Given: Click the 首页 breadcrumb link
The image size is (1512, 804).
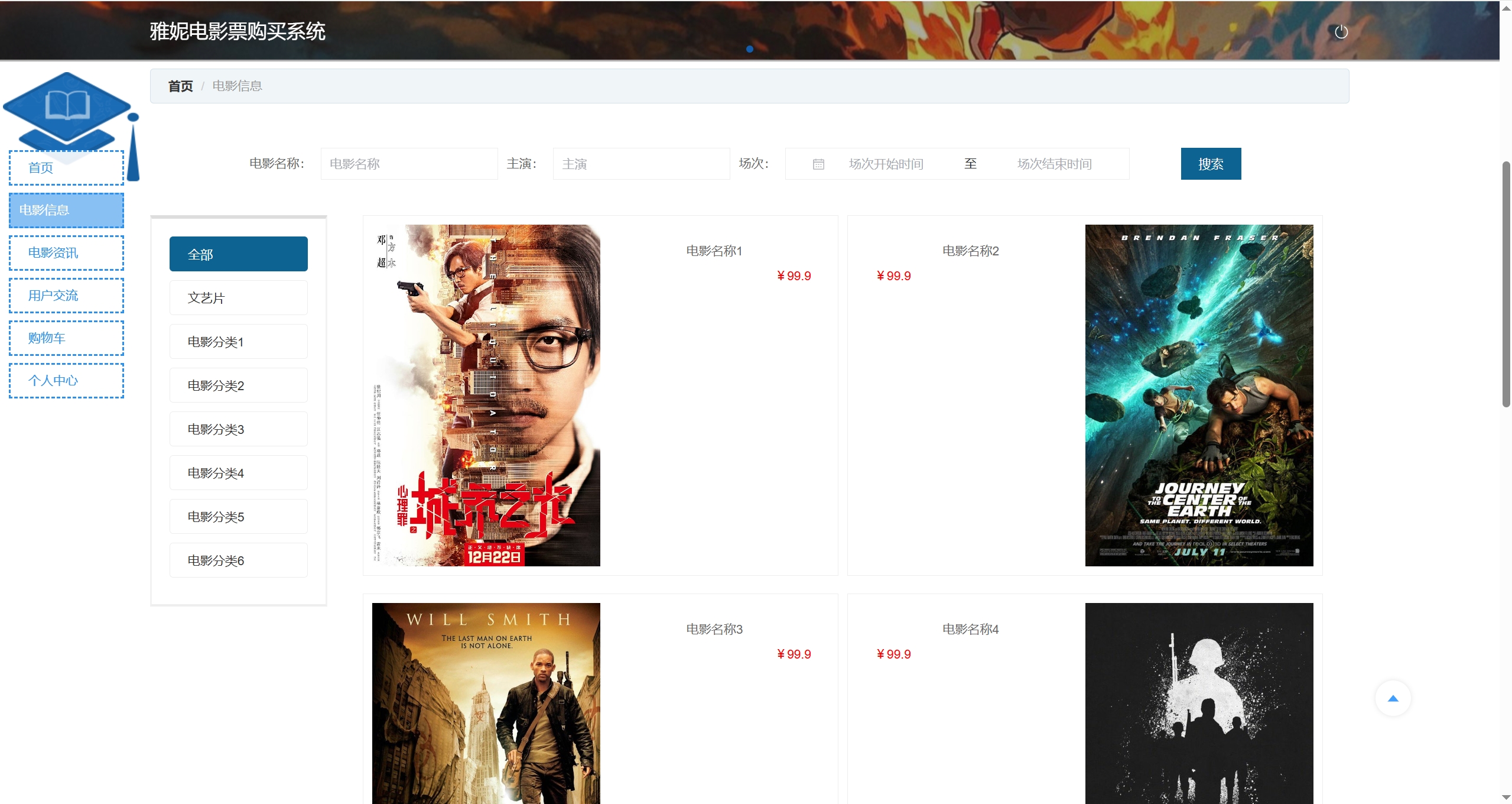Looking at the screenshot, I should tap(180, 86).
